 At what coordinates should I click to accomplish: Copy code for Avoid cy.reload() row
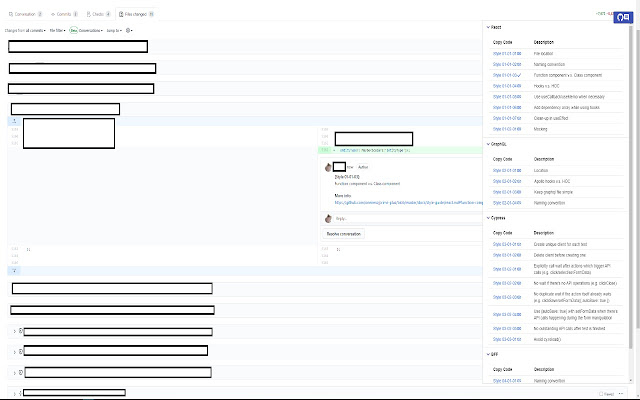tap(507, 339)
